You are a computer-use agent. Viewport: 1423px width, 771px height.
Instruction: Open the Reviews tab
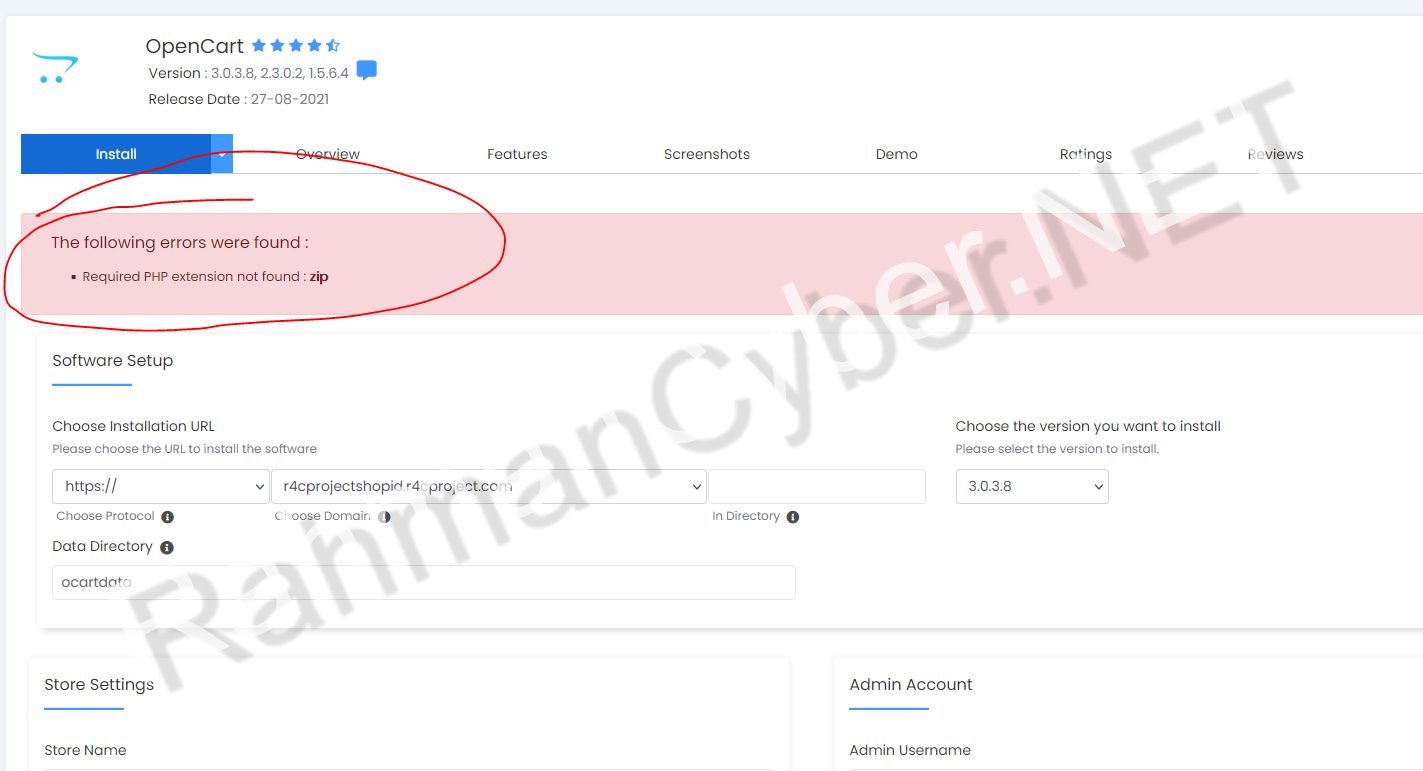(1275, 154)
